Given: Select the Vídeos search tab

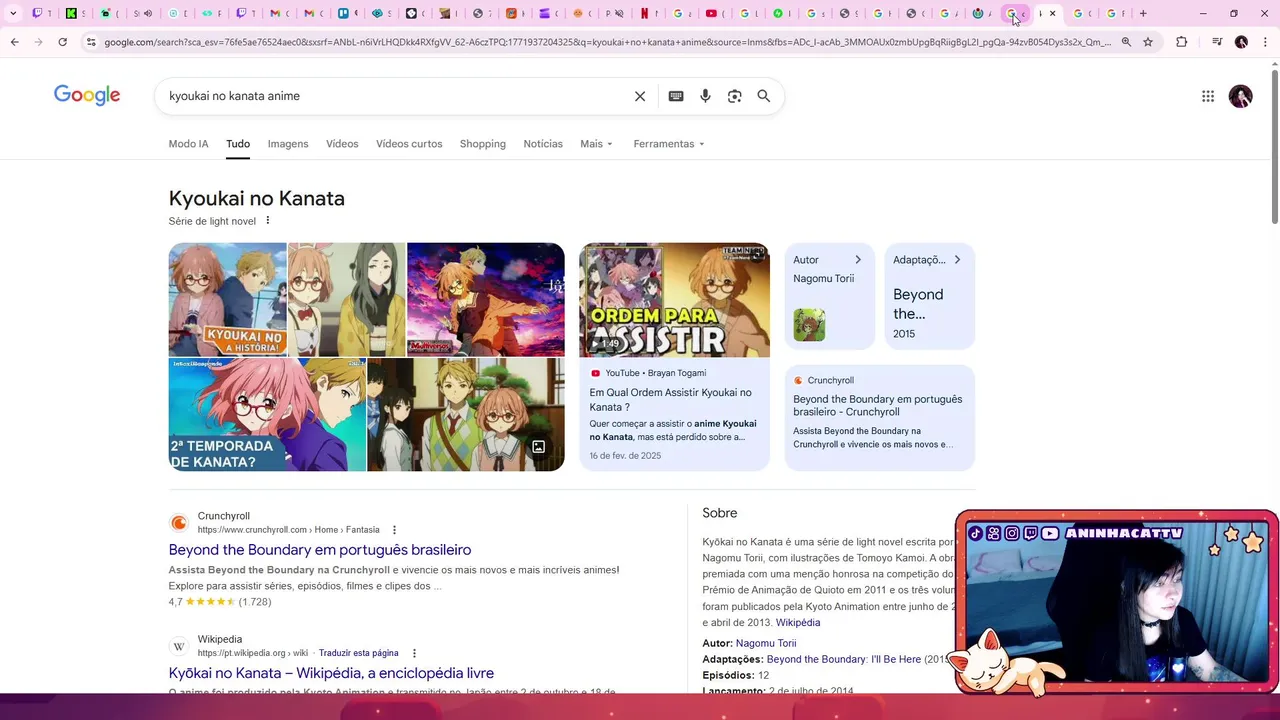Looking at the screenshot, I should [x=342, y=144].
